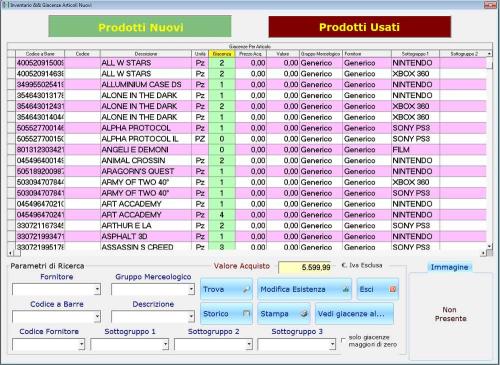Click the Gruppo Merceologico column header
The height and width of the screenshot is (365, 500).
(x=321, y=54)
